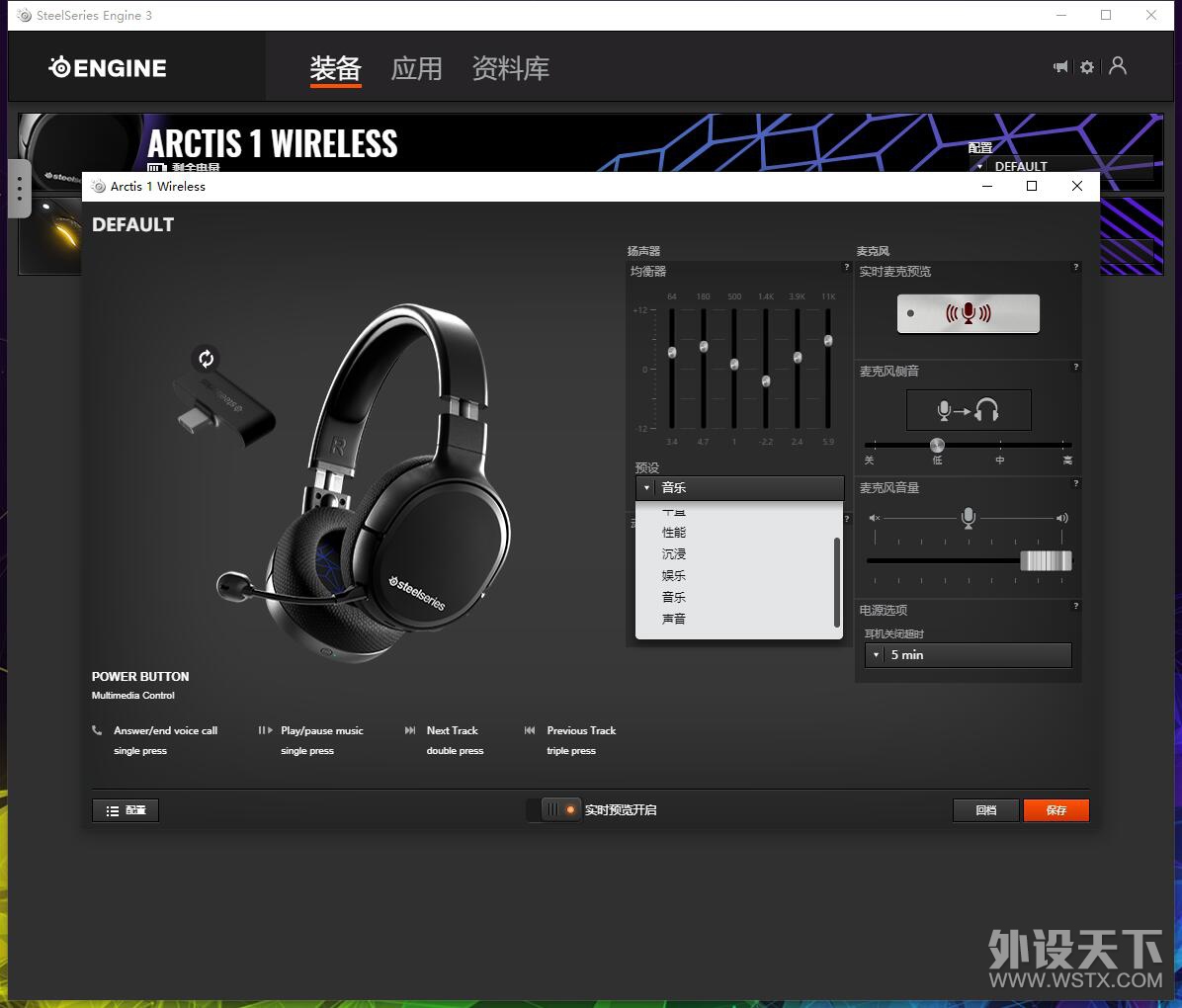
Task: Select the mouse device thumbnail behind
Action: (x=51, y=236)
